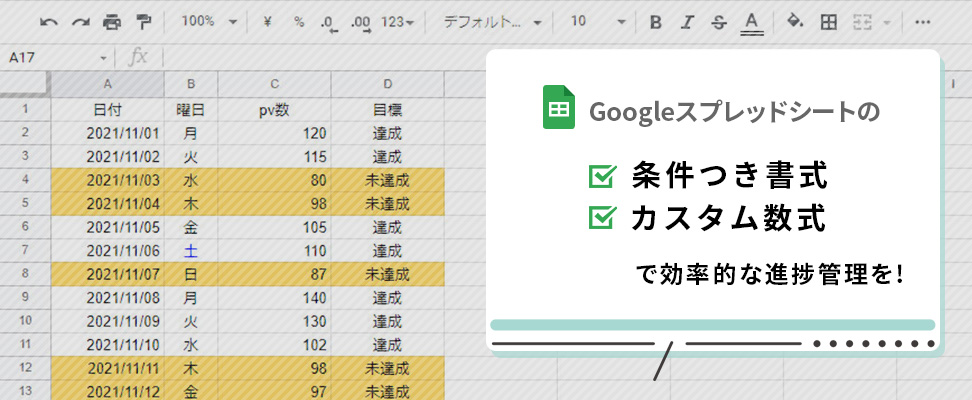Open the merge cells dropdown arrow
The height and width of the screenshot is (400, 972).
(887, 22)
